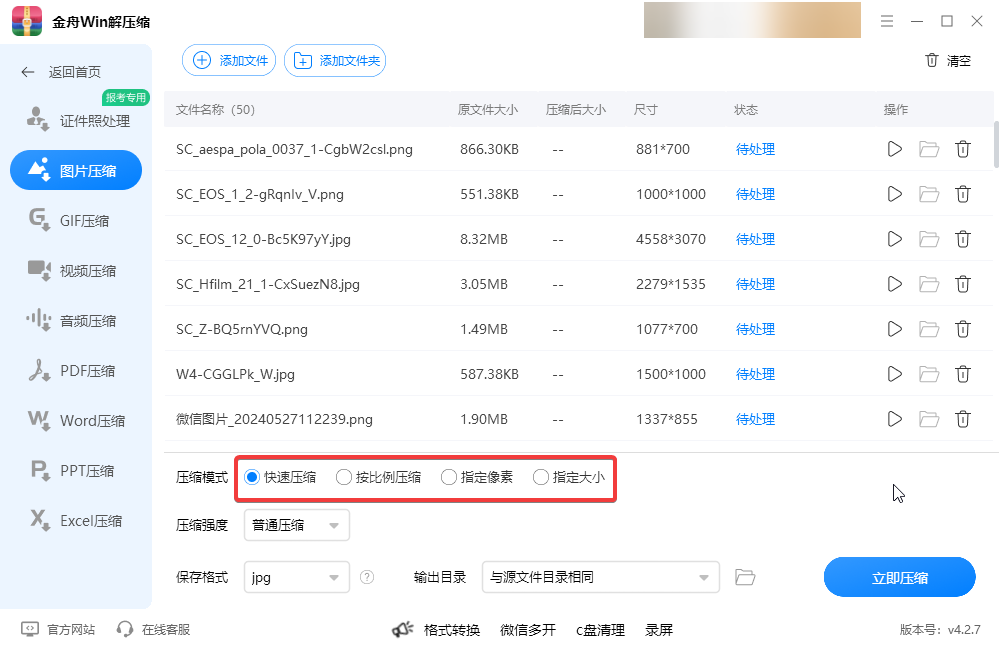Switch to Word压缩

click(x=76, y=420)
